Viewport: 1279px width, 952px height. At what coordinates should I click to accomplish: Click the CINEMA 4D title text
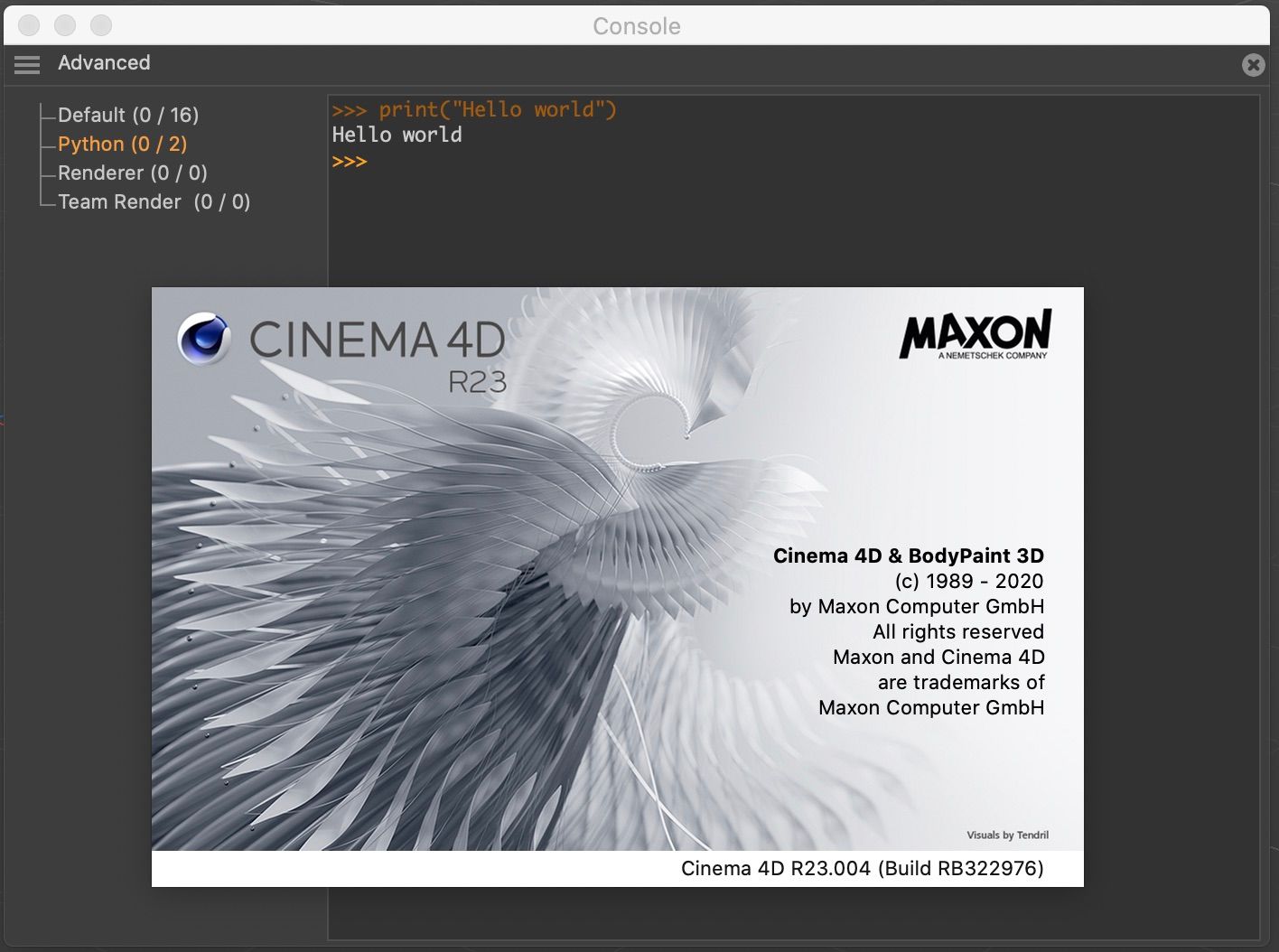pyautogui.click(x=378, y=341)
